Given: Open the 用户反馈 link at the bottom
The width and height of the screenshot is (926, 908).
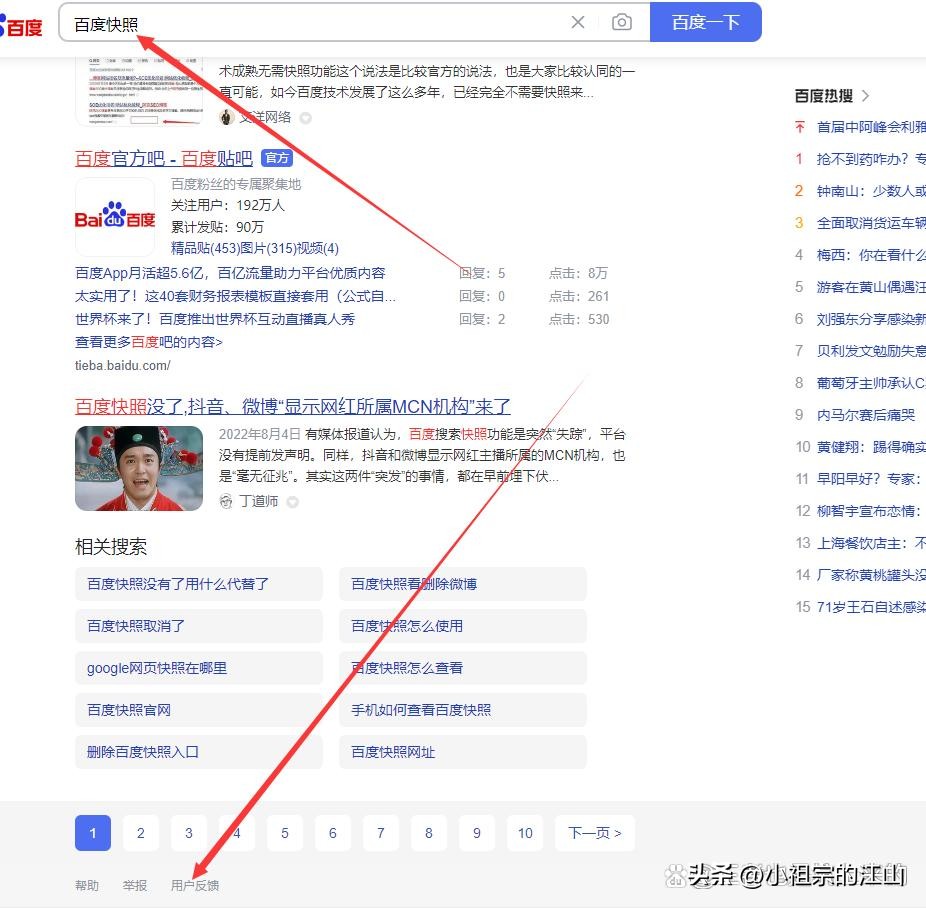Looking at the screenshot, I should pyautogui.click(x=194, y=885).
